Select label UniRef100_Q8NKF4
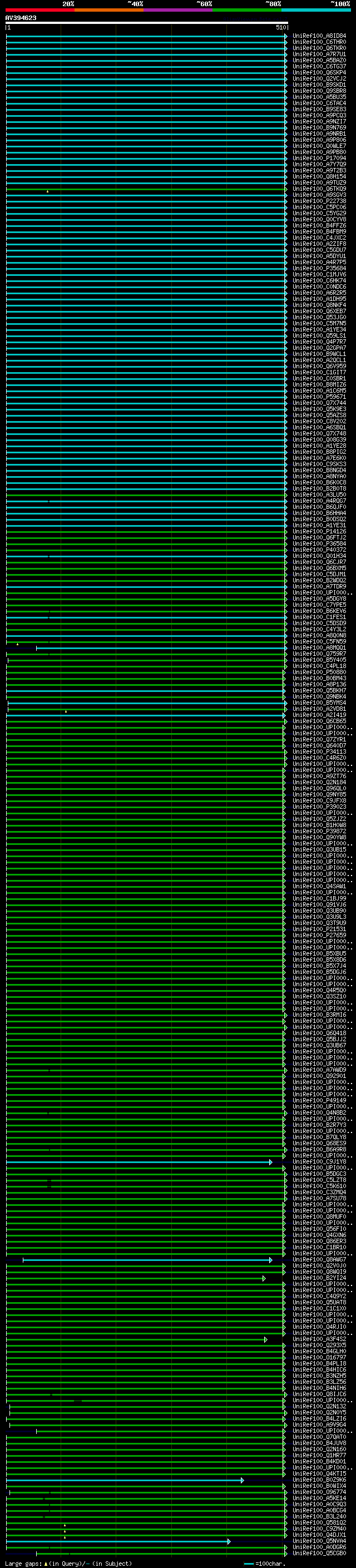This screenshot has width=356, height=1568. (319, 305)
